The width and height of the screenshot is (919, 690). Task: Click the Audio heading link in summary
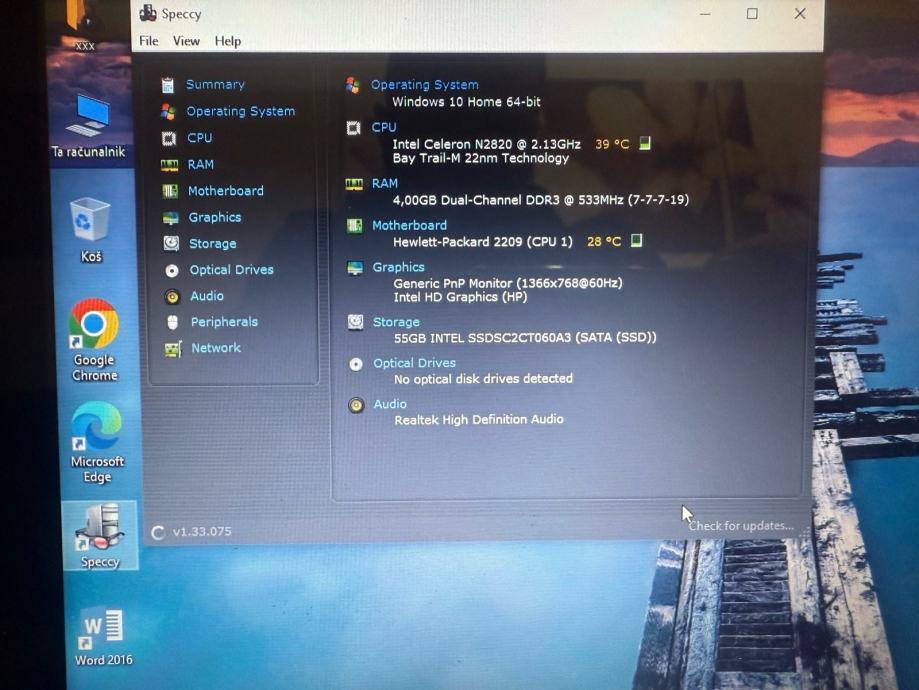tap(390, 404)
